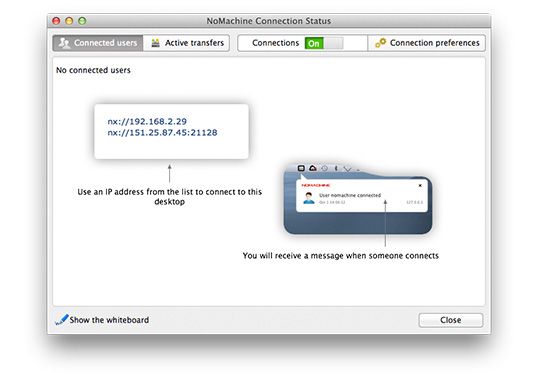The image size is (552, 378).
Task: Select the nx://192.168.2.29 address
Action: coord(147,121)
